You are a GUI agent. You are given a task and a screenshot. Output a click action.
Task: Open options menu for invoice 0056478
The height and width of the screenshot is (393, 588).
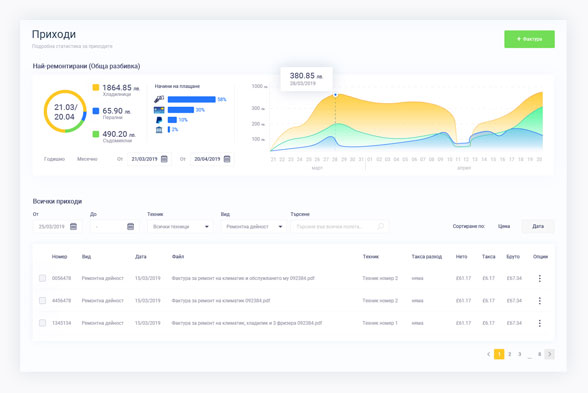540,278
